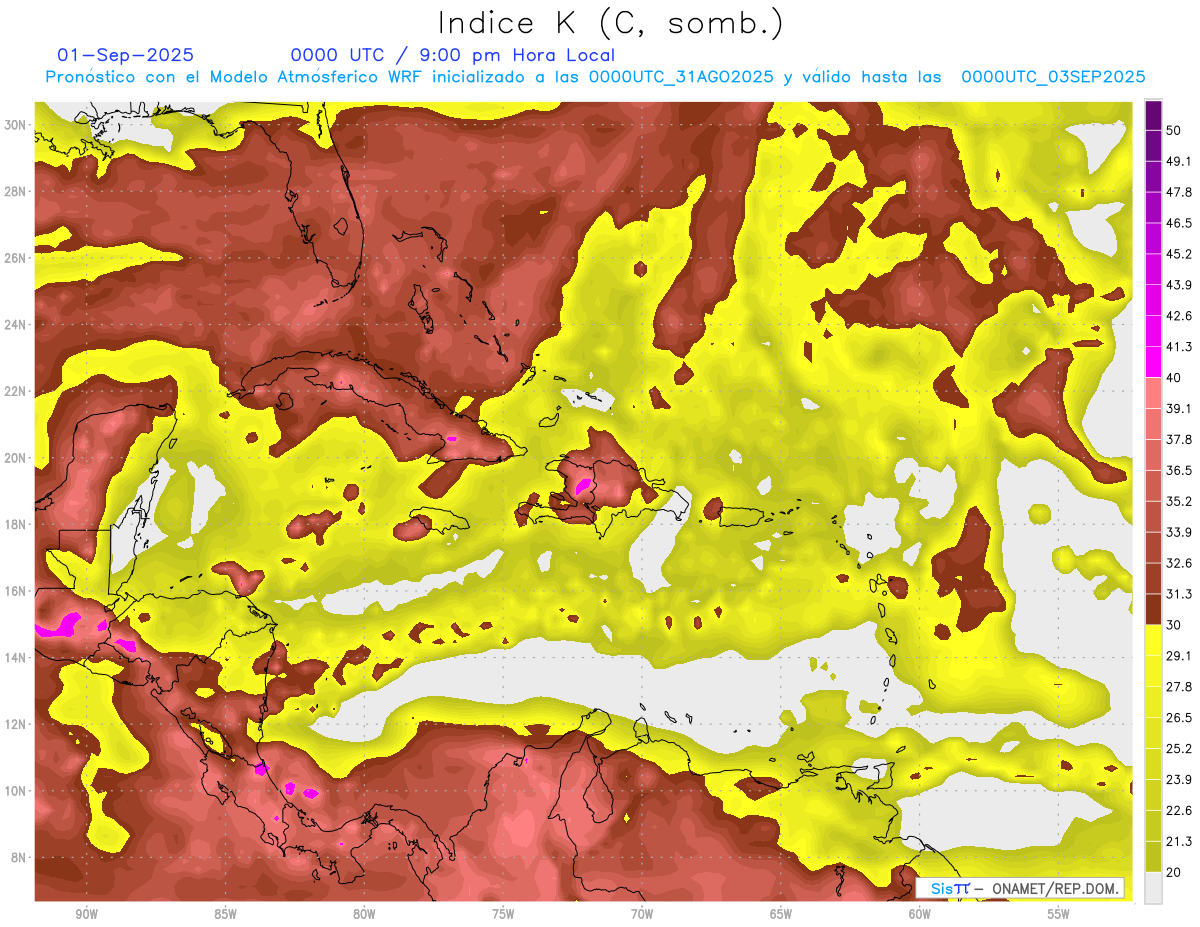
Task: Click the colorbar value 23.9
Action: click(x=1179, y=780)
